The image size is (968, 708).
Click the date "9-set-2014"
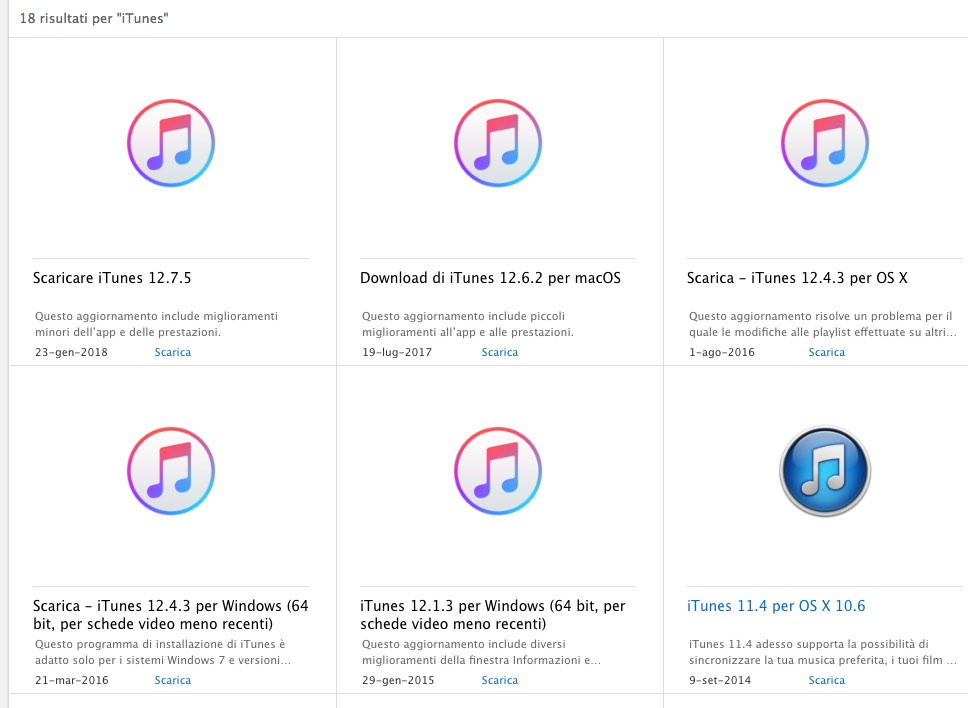tap(720, 680)
